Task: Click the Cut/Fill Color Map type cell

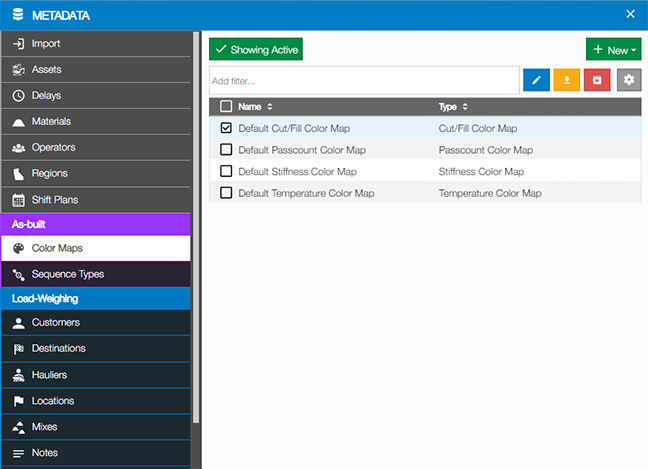Action: click(x=477, y=129)
